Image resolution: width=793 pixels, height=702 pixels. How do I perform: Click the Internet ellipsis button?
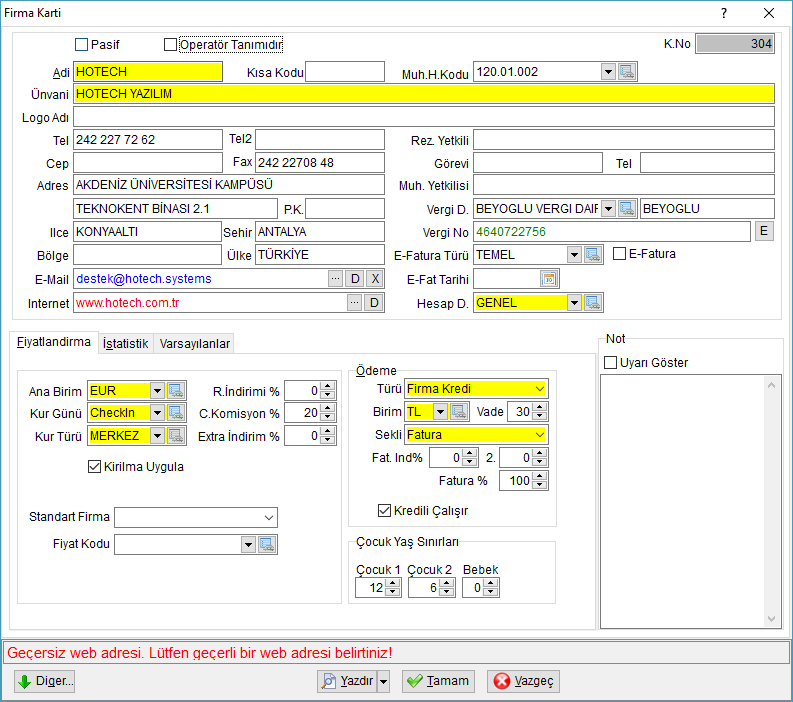click(355, 303)
